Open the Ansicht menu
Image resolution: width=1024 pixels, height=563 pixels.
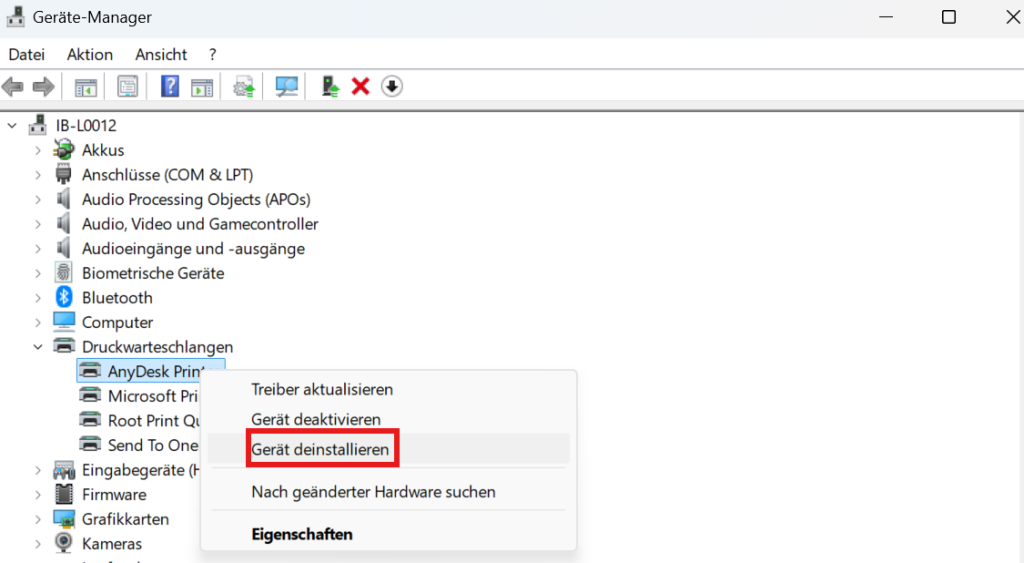click(x=161, y=54)
